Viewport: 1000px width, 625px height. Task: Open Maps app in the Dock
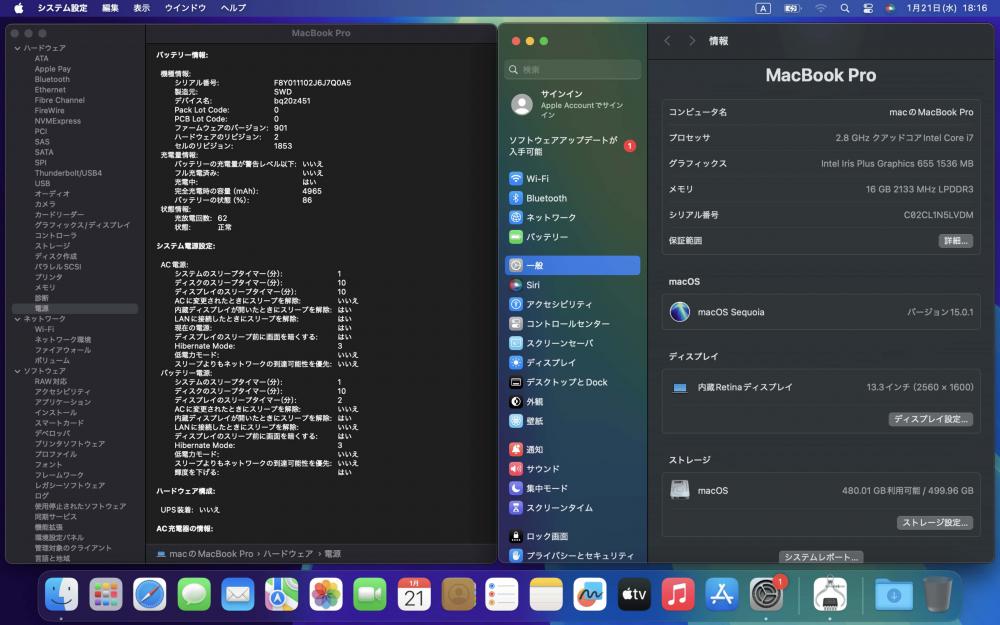pos(281,594)
